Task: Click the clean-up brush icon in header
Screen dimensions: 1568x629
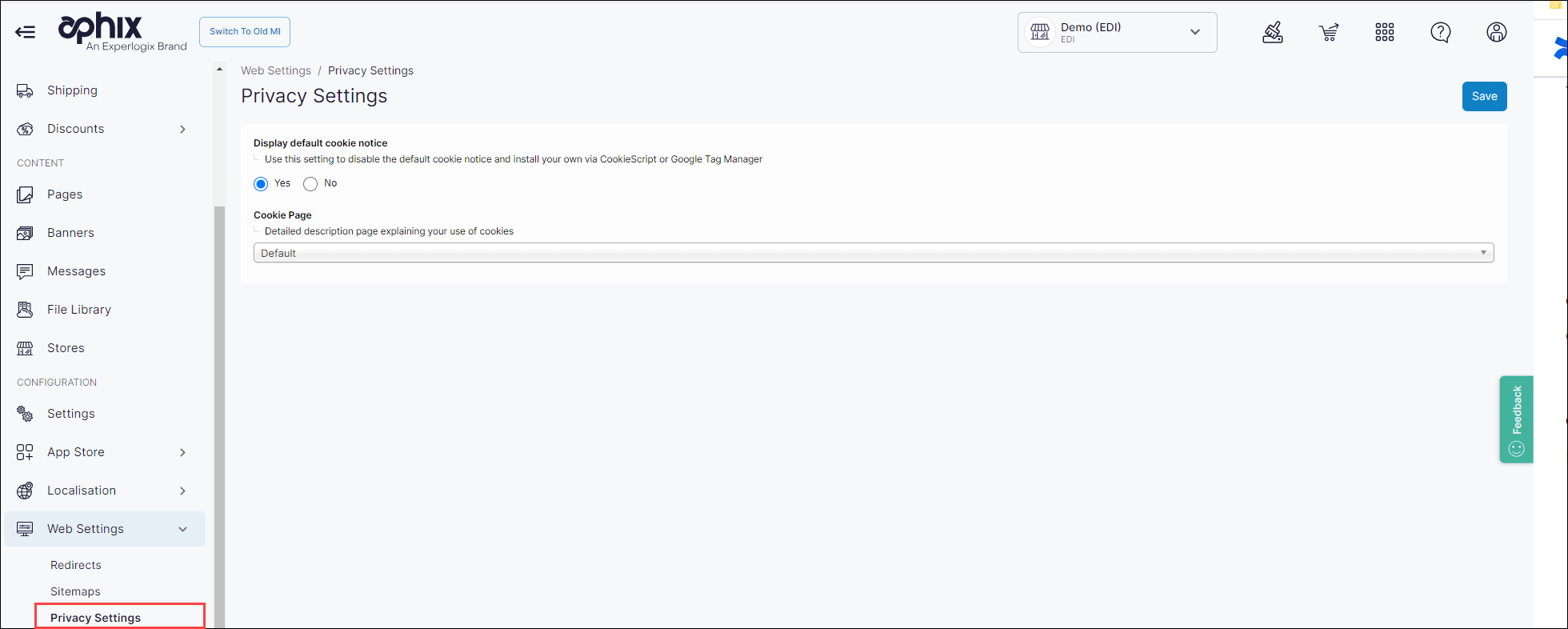Action: click(x=1273, y=32)
